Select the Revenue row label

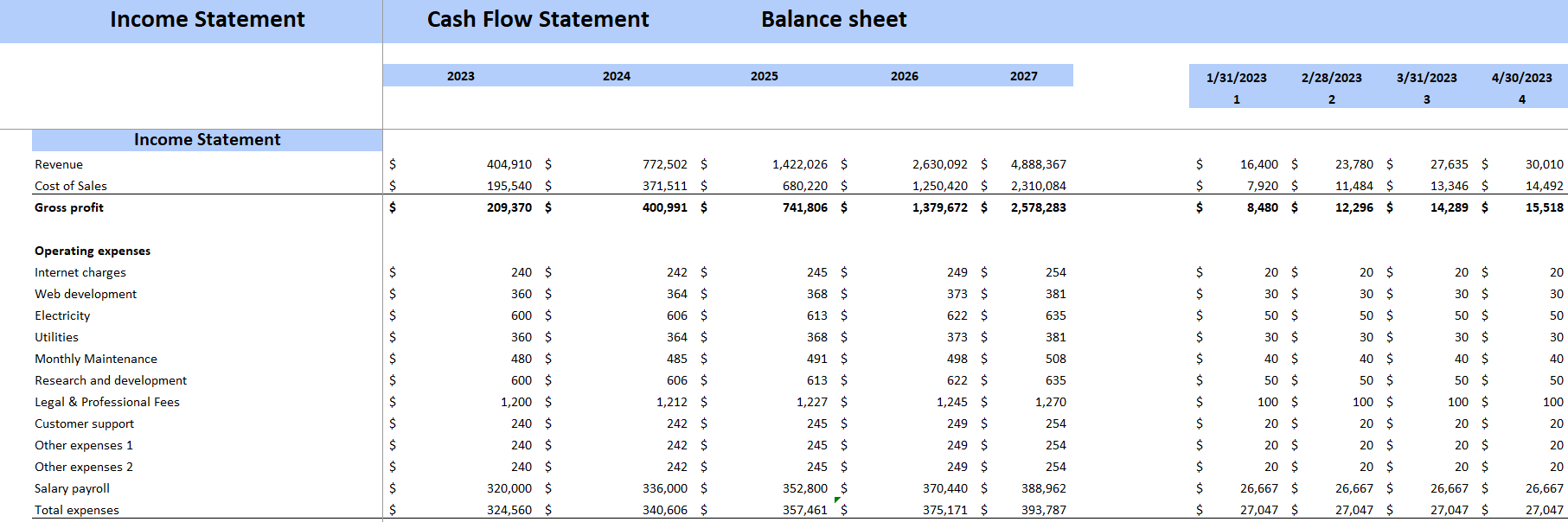59,164
